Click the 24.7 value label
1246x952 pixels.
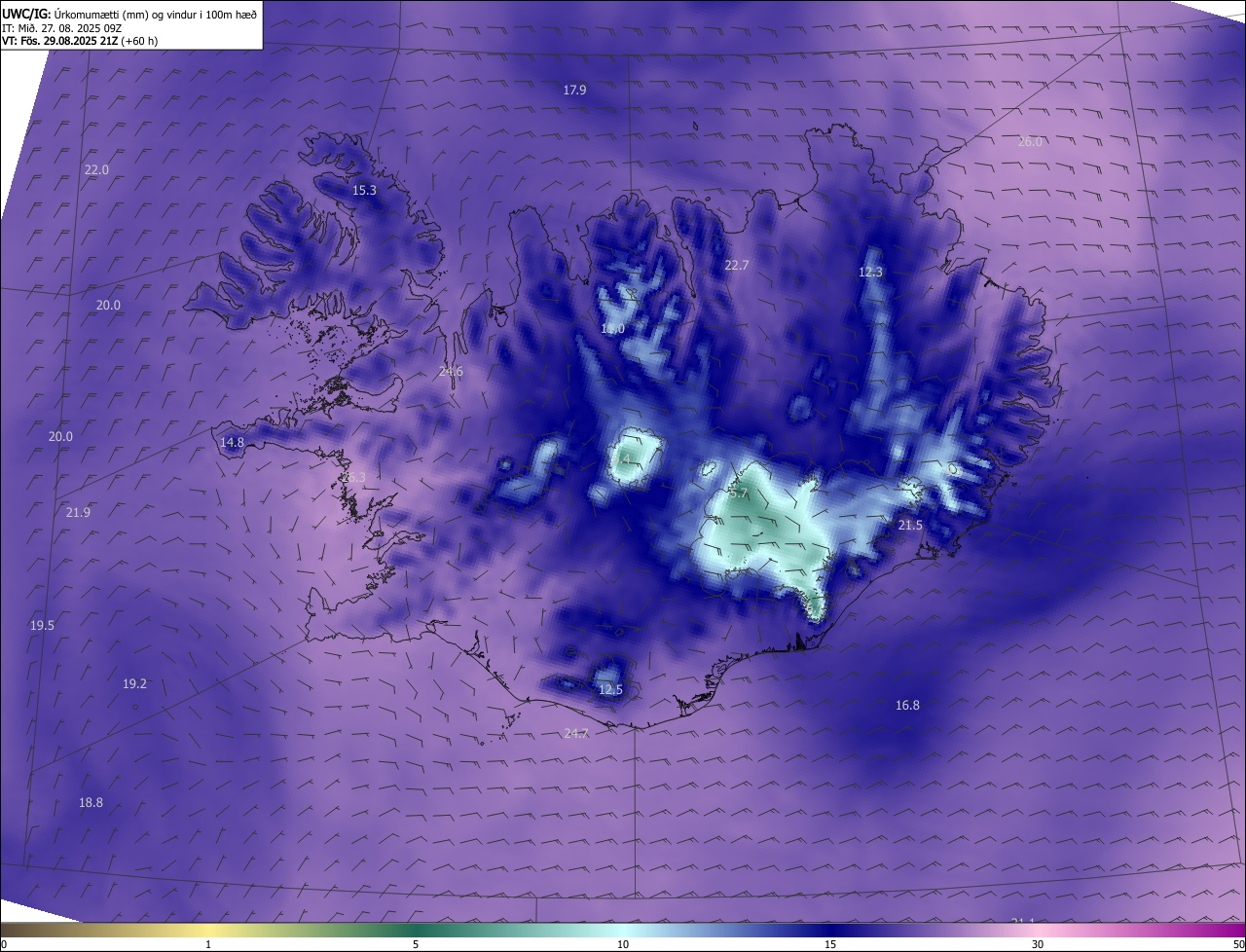(x=575, y=733)
